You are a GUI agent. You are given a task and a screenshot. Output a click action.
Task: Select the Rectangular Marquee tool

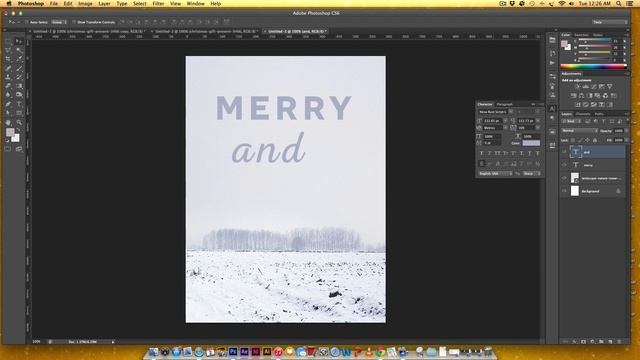[x=8, y=41]
